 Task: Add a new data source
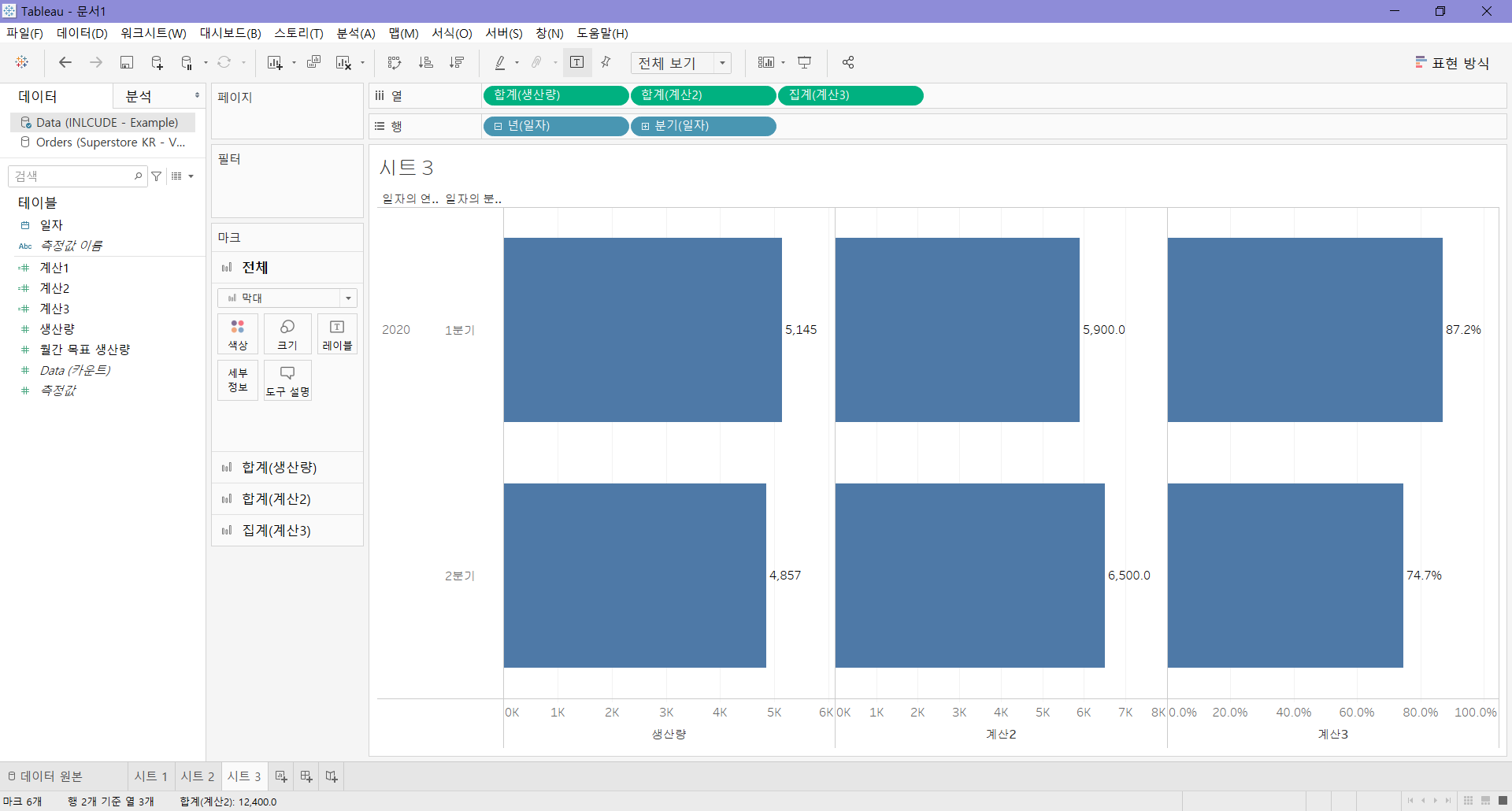157,62
